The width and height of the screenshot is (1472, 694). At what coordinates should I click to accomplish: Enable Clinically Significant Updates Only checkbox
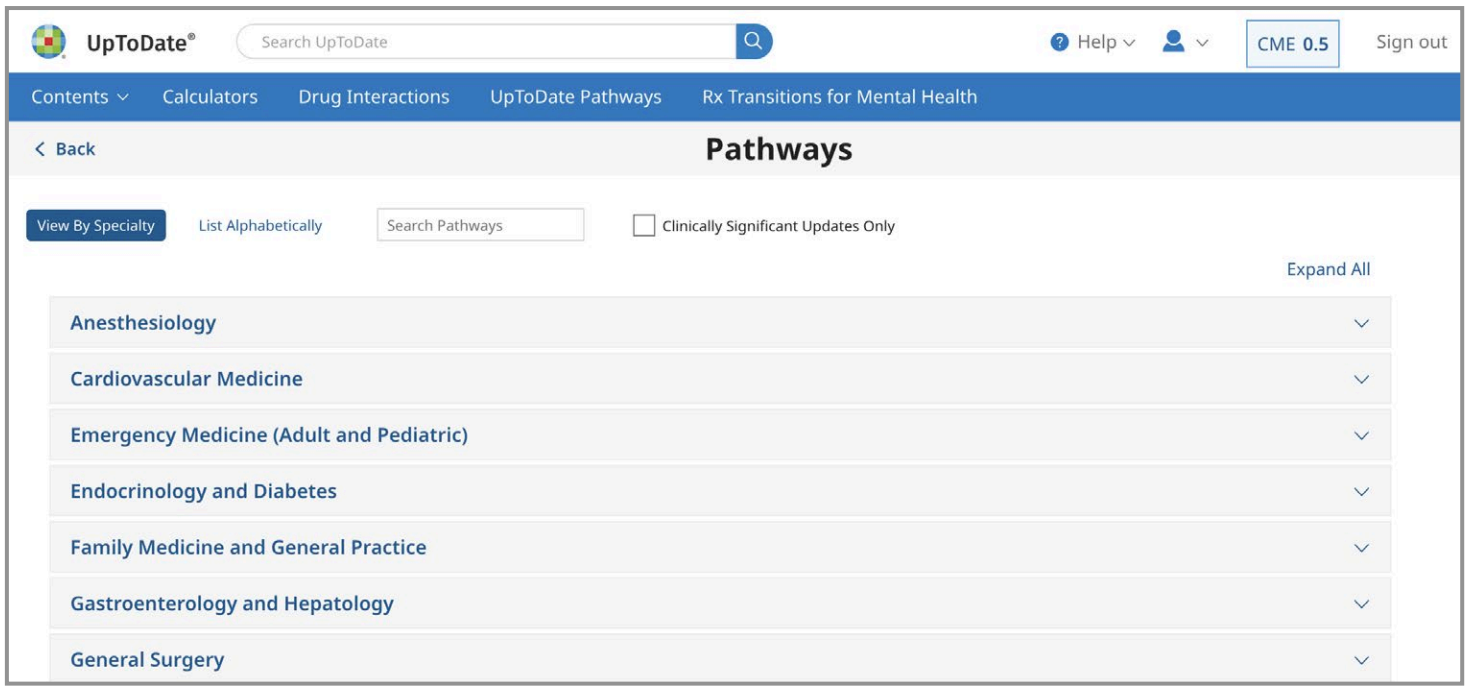(x=644, y=226)
